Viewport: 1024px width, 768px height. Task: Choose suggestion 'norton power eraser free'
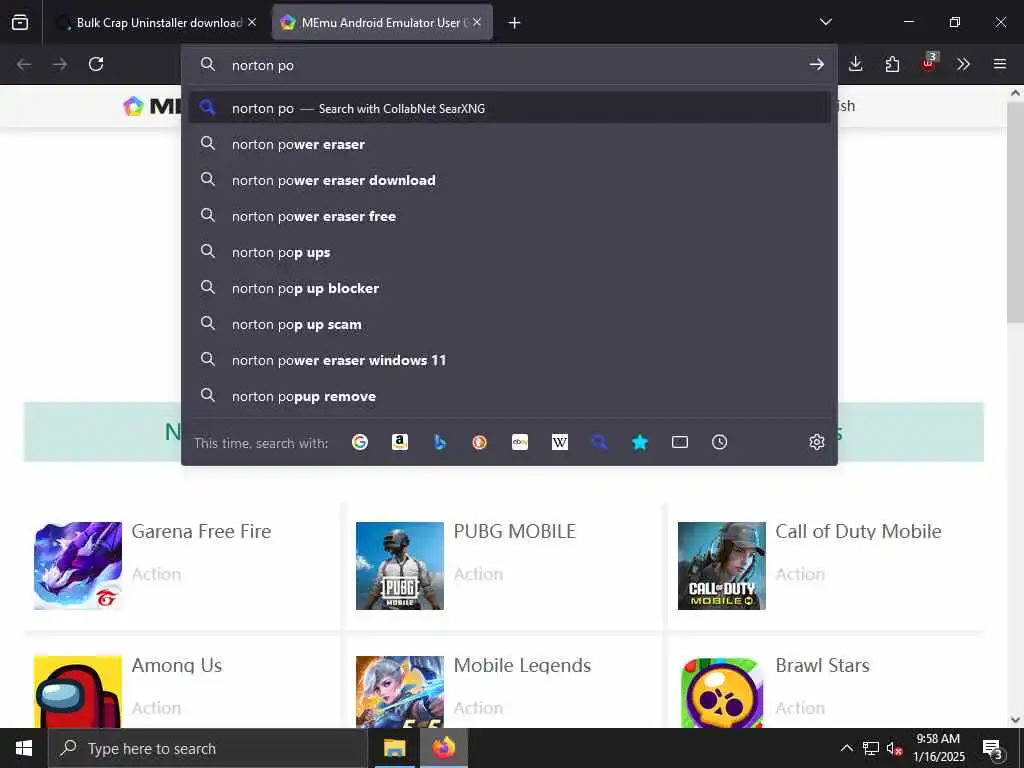coord(509,216)
